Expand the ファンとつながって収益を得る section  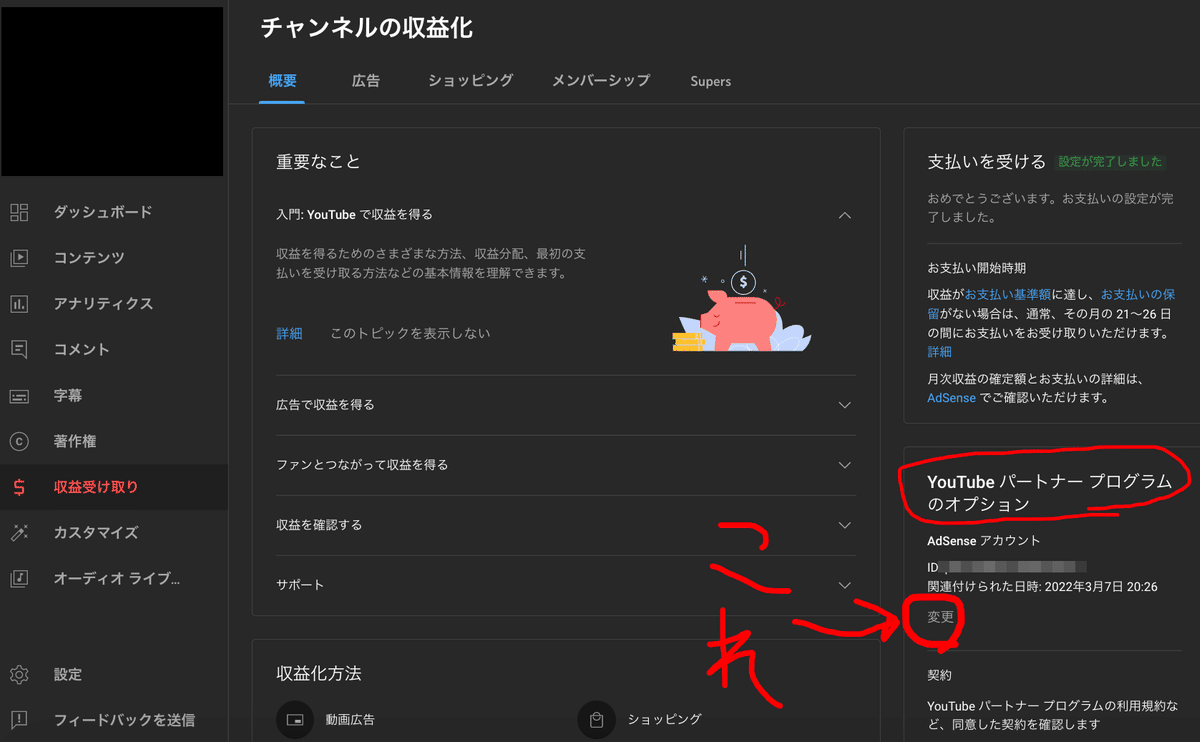click(x=845, y=465)
